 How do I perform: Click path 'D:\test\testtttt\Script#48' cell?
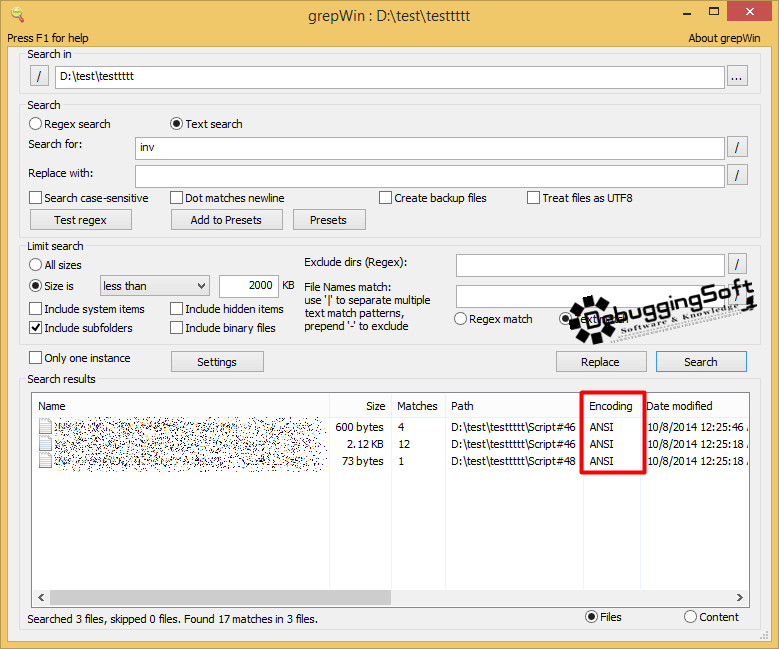tap(513, 461)
